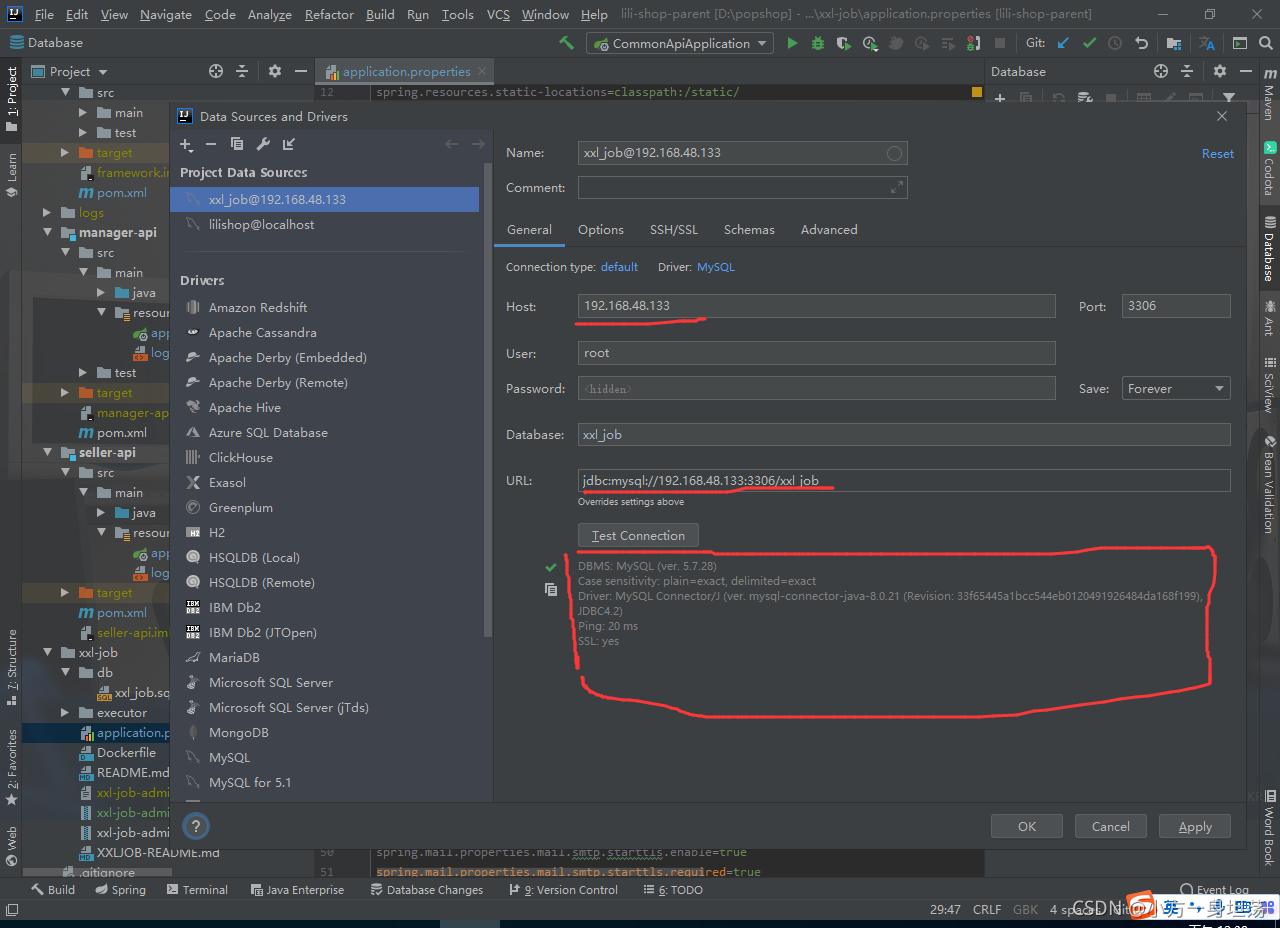Open Database sidebar tool window

pyautogui.click(x=1269, y=250)
